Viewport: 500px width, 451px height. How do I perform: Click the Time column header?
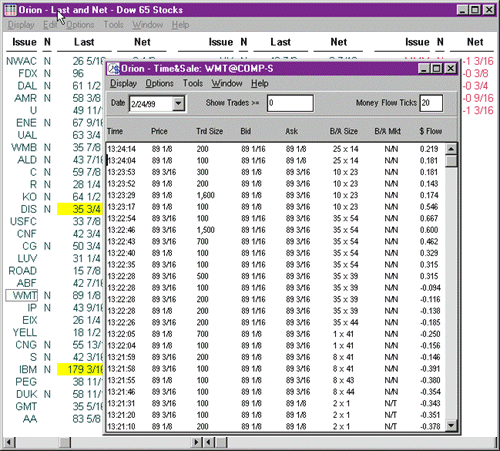pyautogui.click(x=115, y=131)
